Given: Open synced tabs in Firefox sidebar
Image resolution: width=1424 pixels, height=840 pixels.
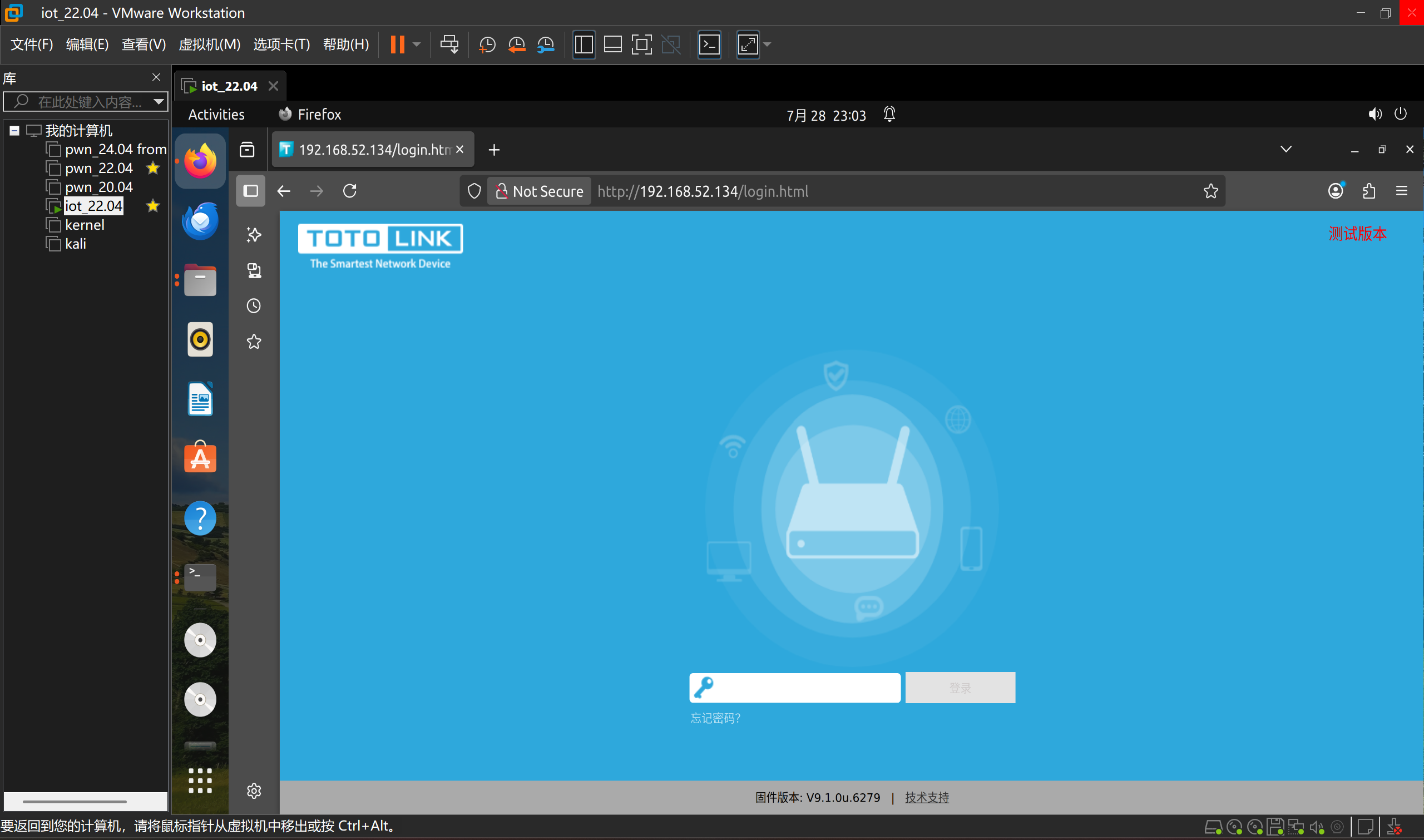Looking at the screenshot, I should (254, 270).
